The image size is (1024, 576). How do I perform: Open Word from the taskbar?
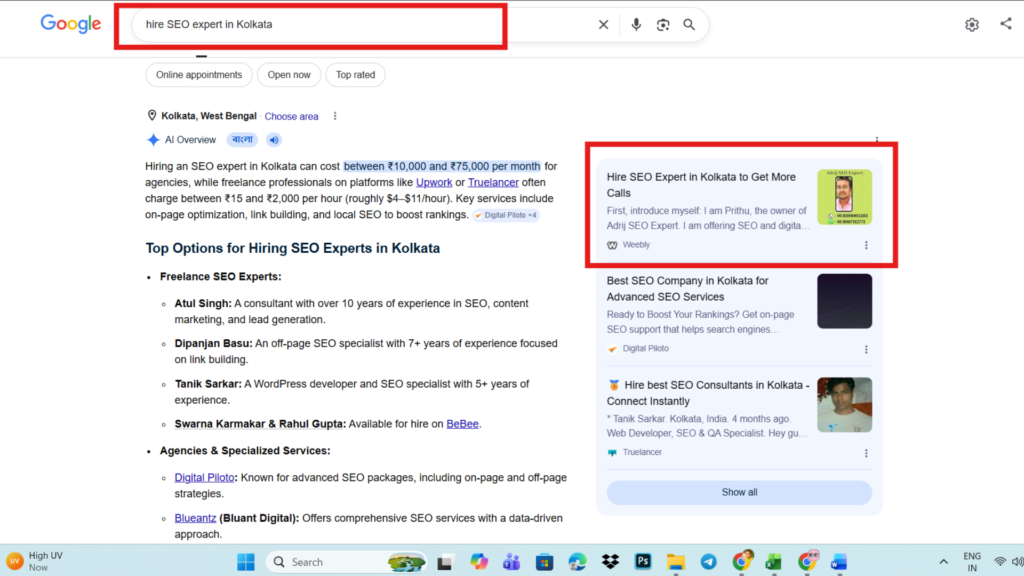[x=839, y=562]
